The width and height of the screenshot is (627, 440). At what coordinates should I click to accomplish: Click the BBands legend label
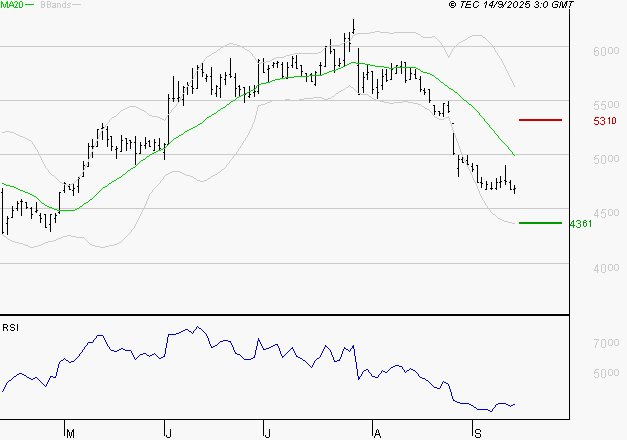[x=55, y=6]
